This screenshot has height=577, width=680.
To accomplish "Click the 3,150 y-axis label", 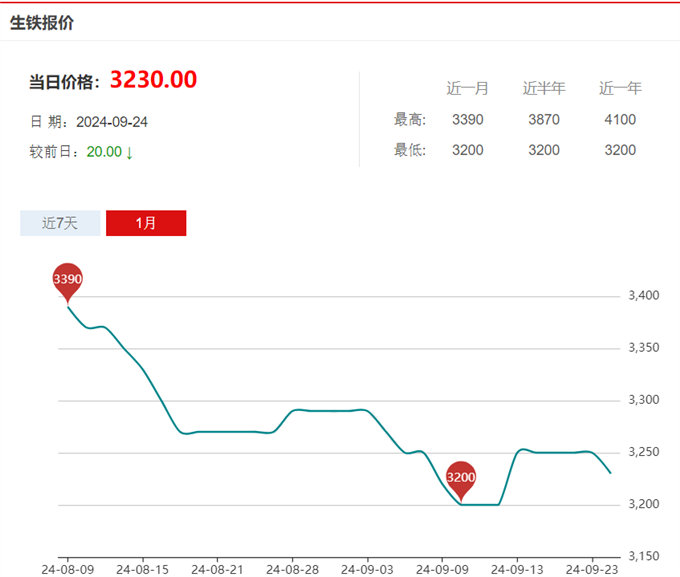I will (643, 556).
